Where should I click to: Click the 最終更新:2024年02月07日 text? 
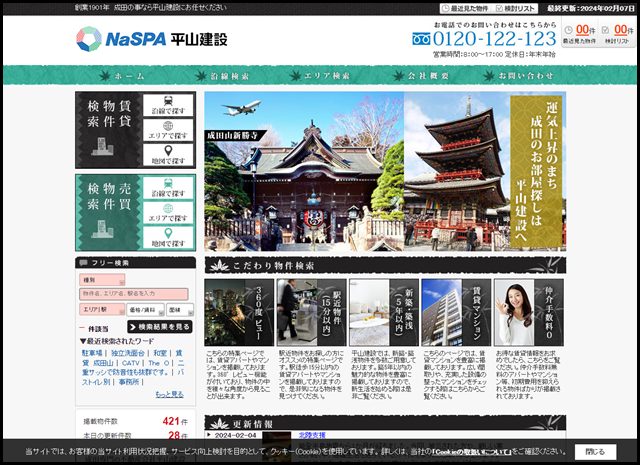point(591,8)
